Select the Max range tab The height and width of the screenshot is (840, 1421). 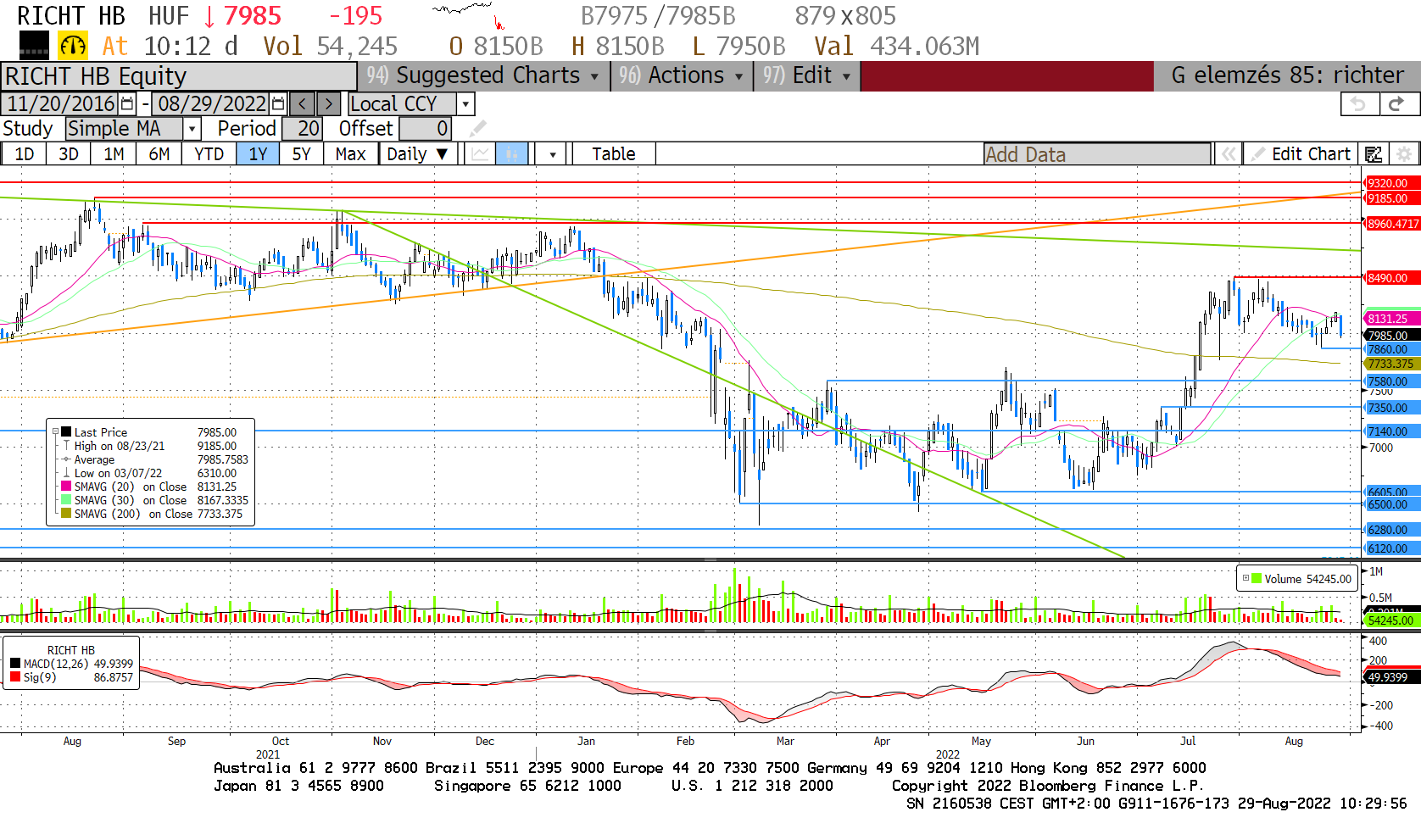[x=350, y=154]
